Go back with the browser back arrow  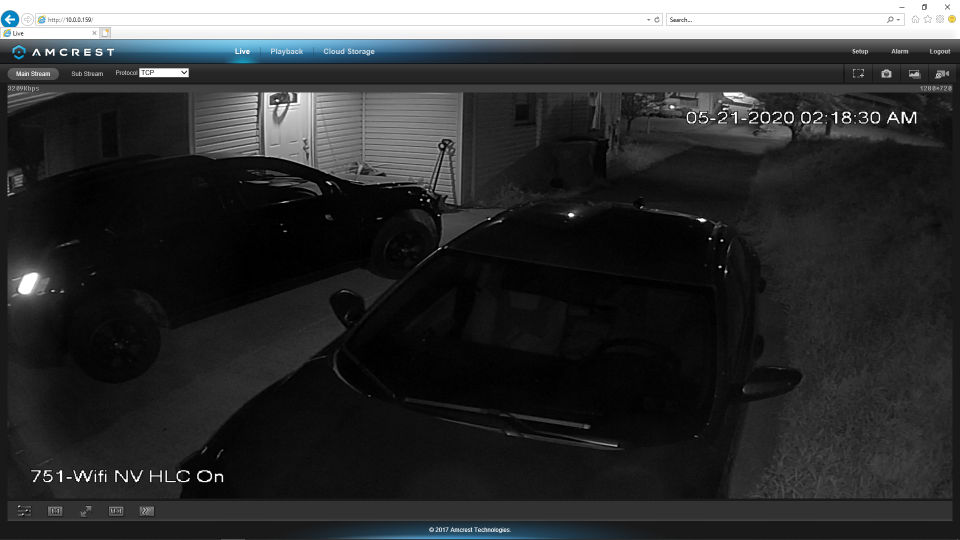10,19
